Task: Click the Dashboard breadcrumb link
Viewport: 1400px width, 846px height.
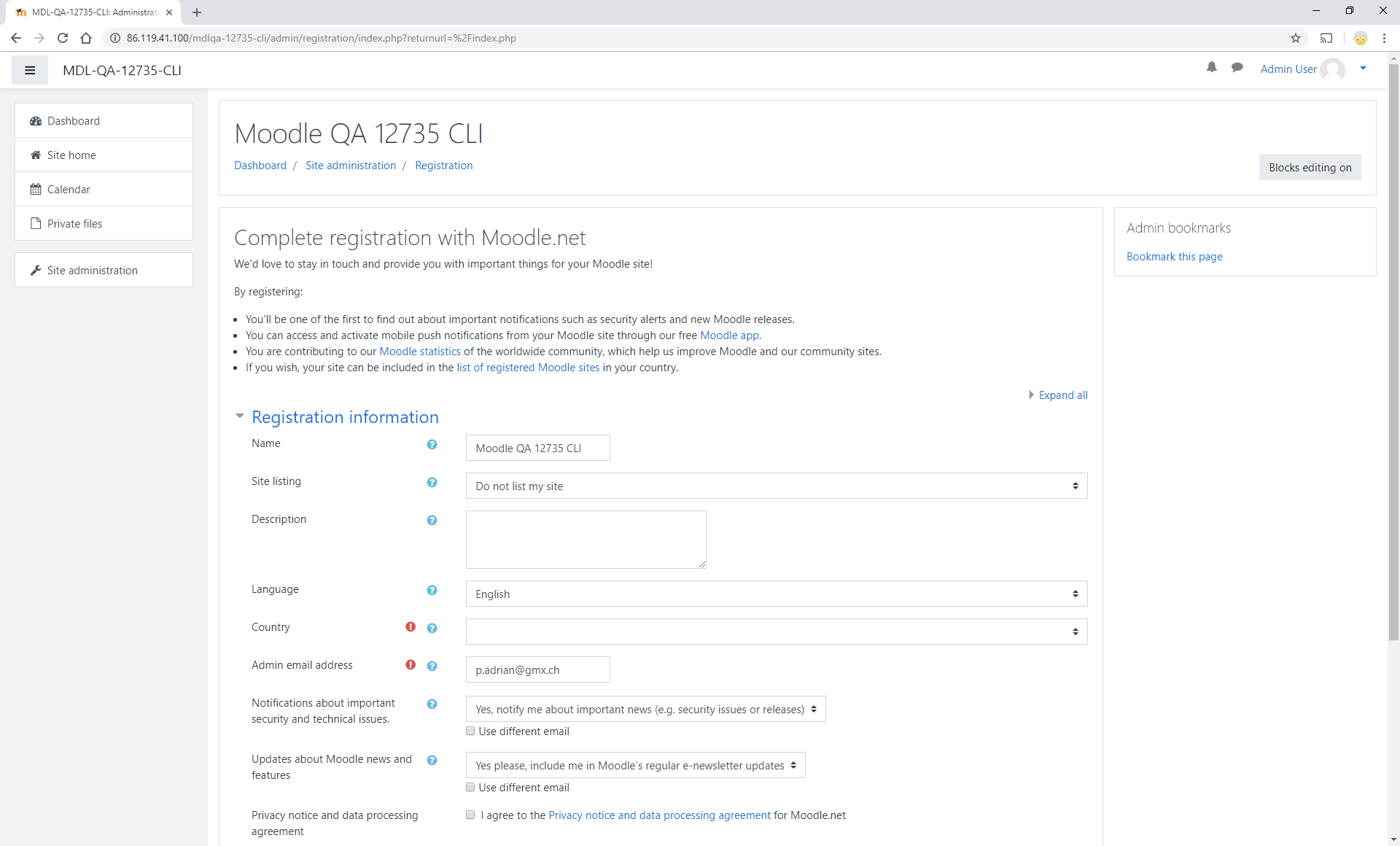Action: coord(260,166)
